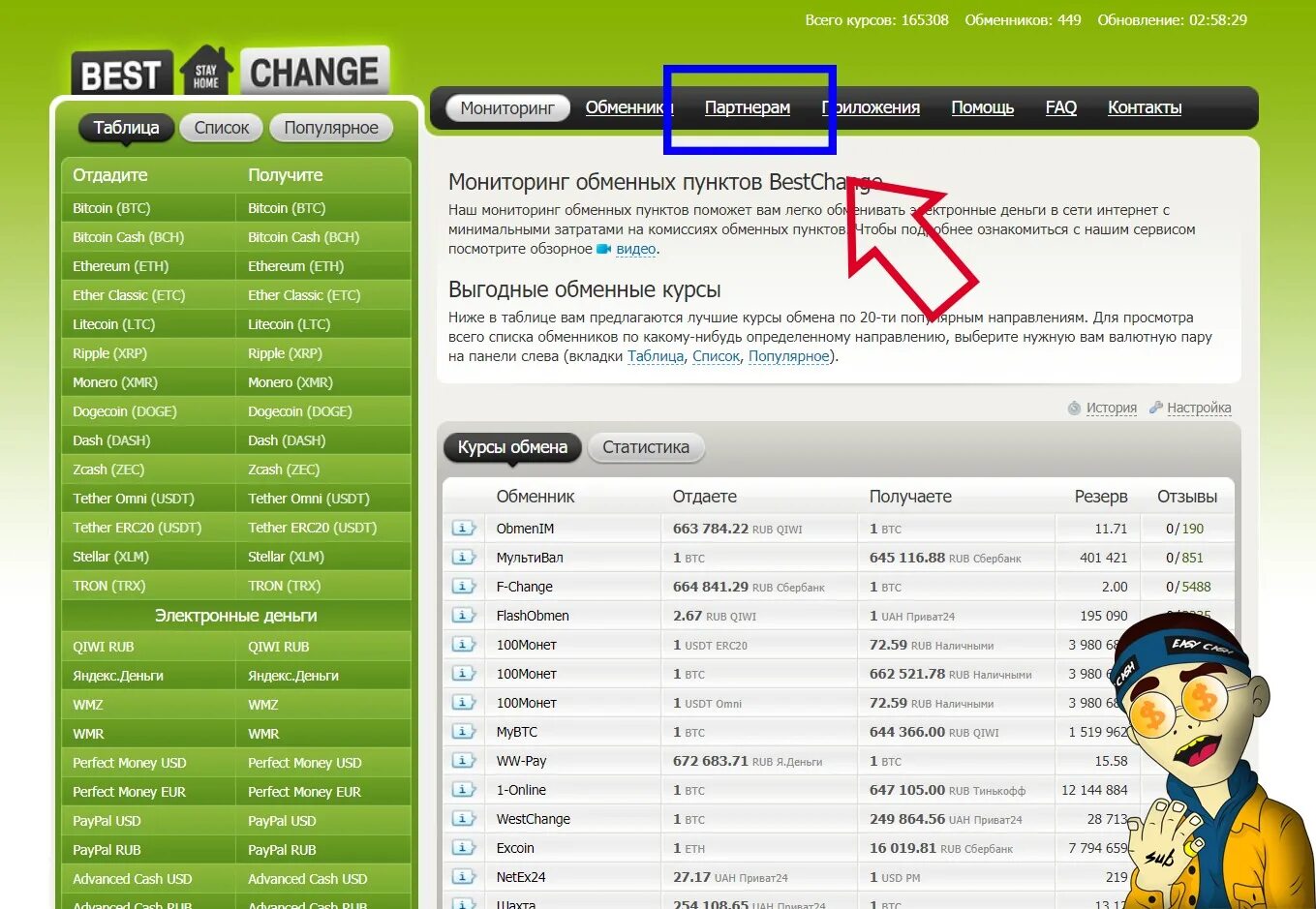Sort by the Получаете column header
Image resolution: width=1316 pixels, height=909 pixels.
[x=910, y=497]
